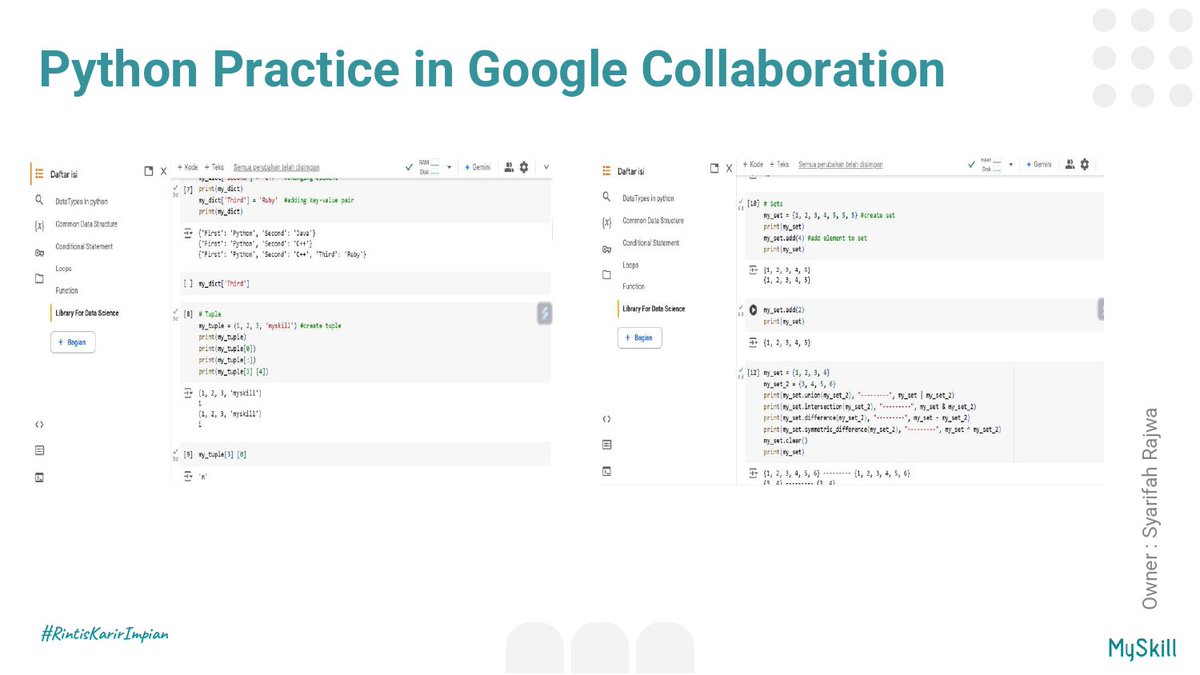
Task: Open Gemini button in left notebook
Action: (479, 167)
